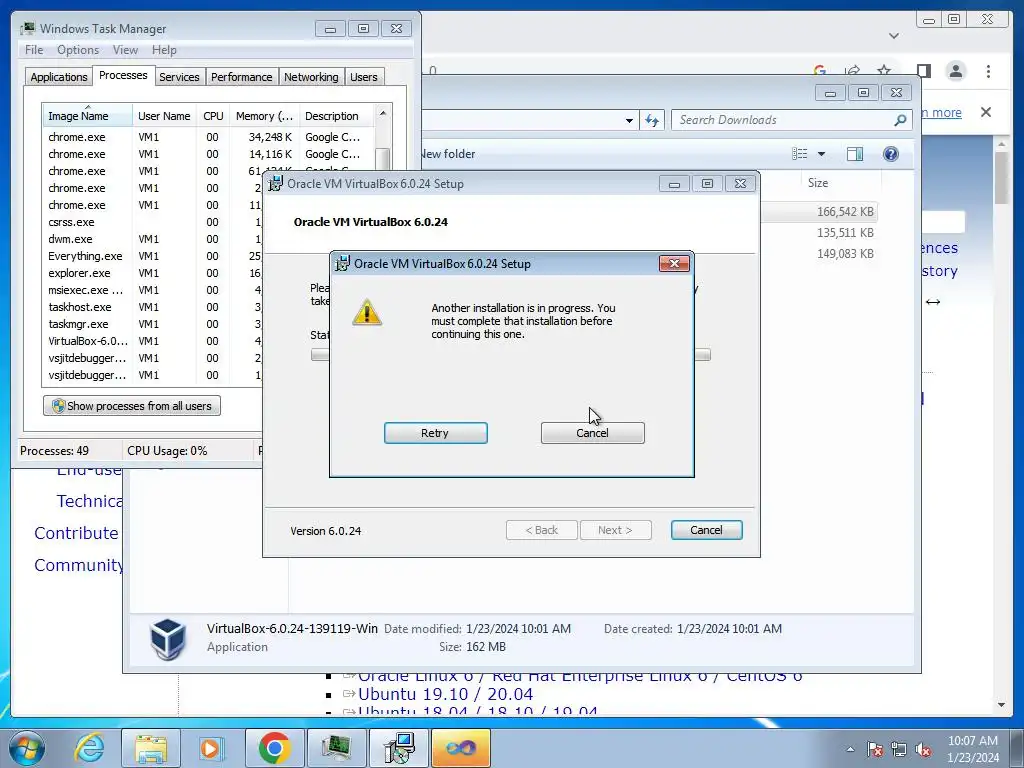Sort processes by Description column
The image size is (1024, 768).
pos(336,116)
